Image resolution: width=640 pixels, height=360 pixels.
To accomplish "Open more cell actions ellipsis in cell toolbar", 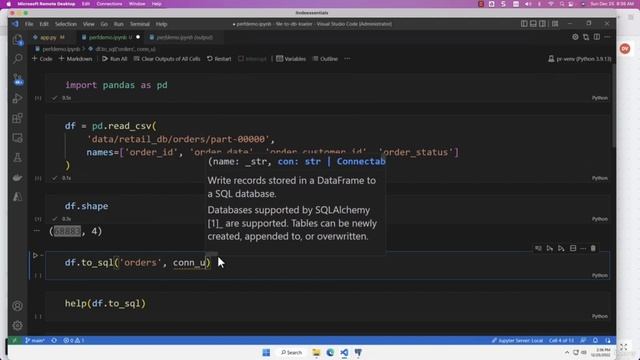I will click(583, 248).
